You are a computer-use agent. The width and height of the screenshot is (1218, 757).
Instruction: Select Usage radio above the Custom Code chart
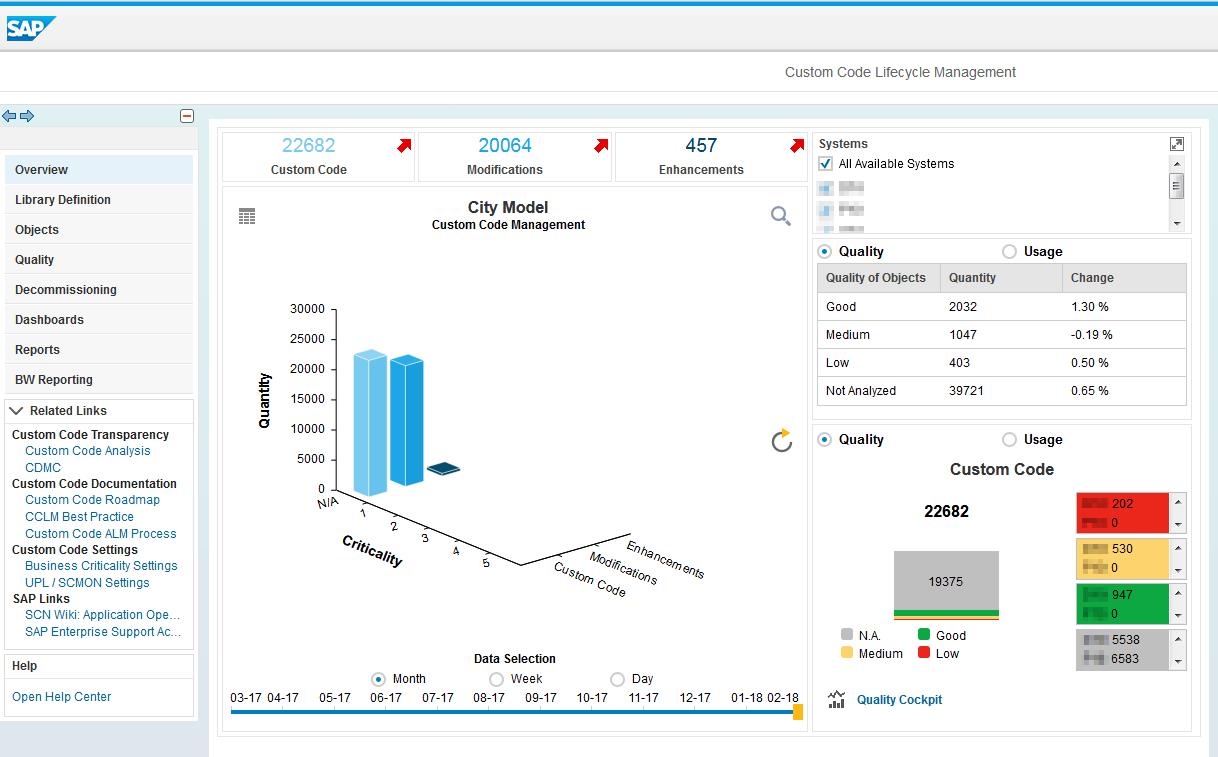(1009, 440)
